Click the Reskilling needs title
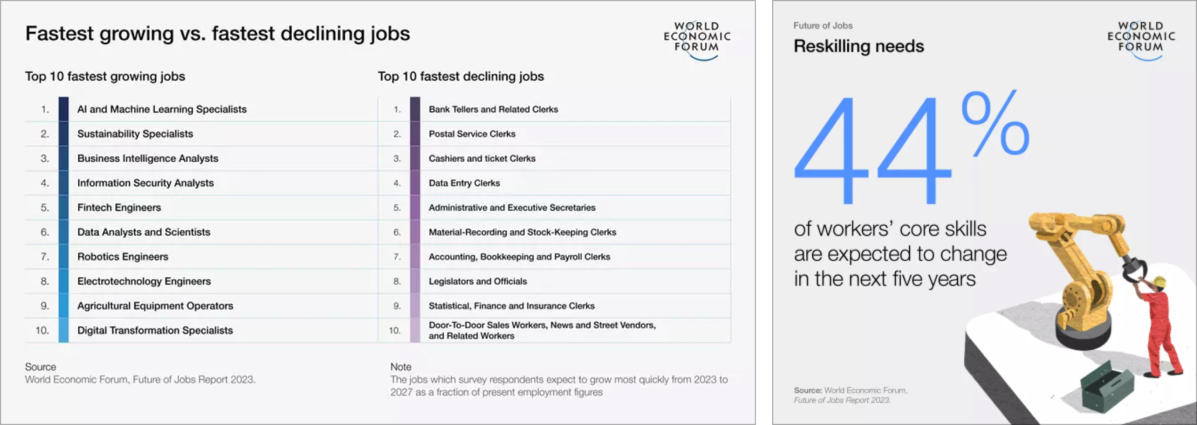 coord(858,46)
